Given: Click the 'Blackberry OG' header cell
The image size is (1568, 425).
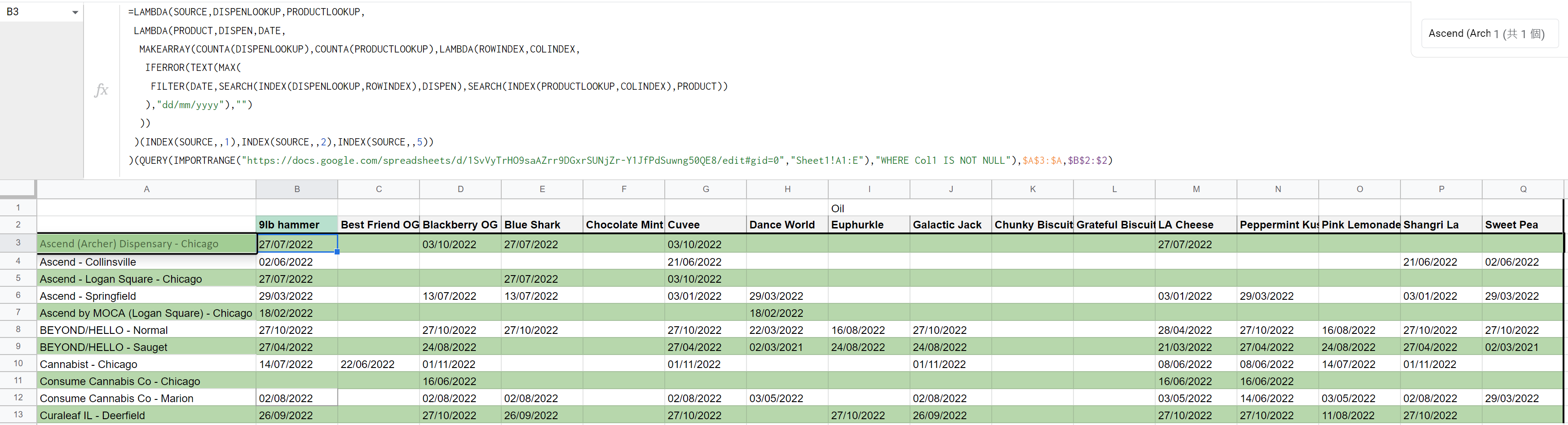Looking at the screenshot, I should [x=460, y=224].
